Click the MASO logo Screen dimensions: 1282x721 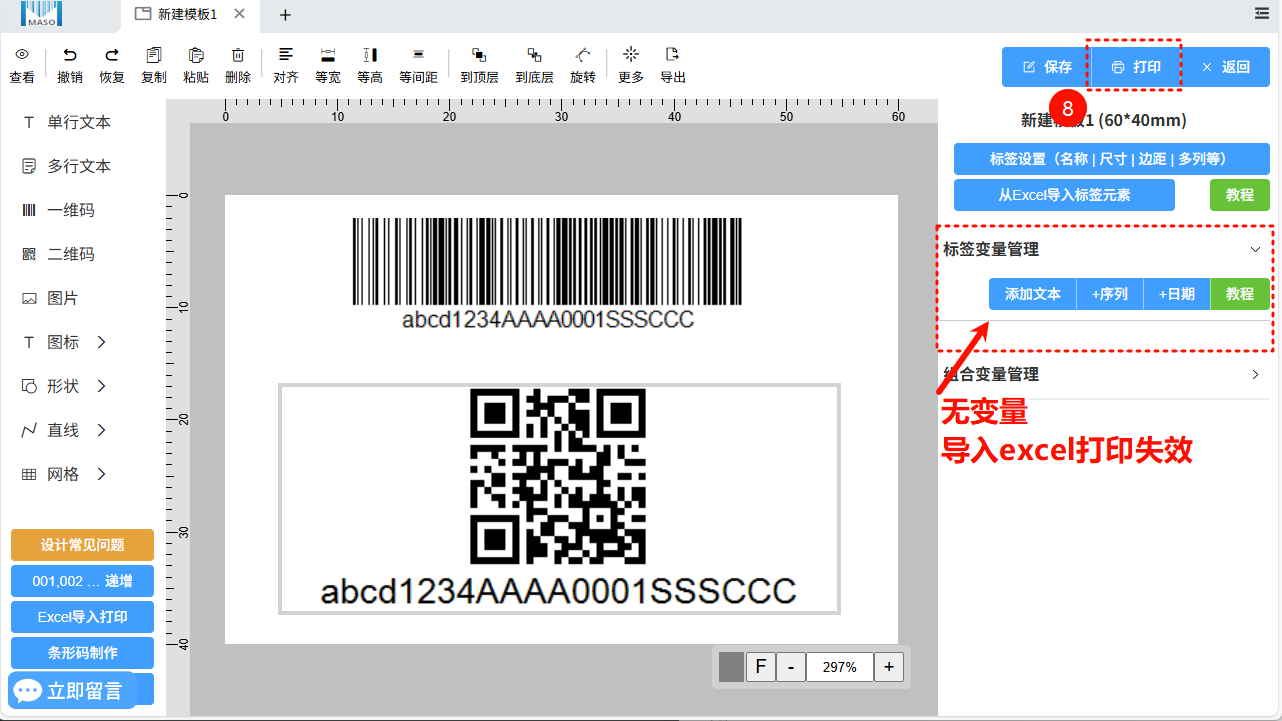41,13
